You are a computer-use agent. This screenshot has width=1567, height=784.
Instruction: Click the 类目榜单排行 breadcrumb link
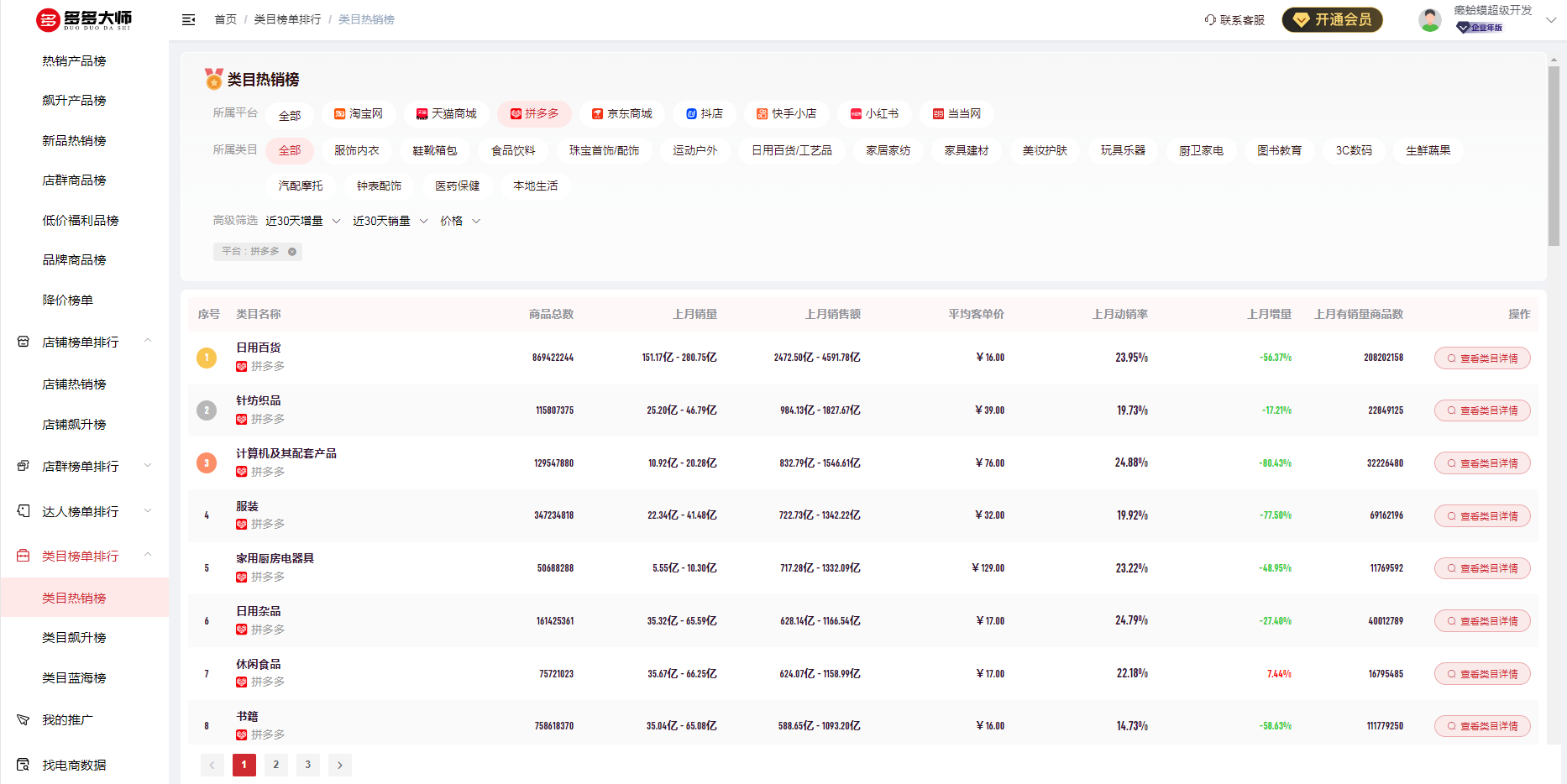click(287, 19)
